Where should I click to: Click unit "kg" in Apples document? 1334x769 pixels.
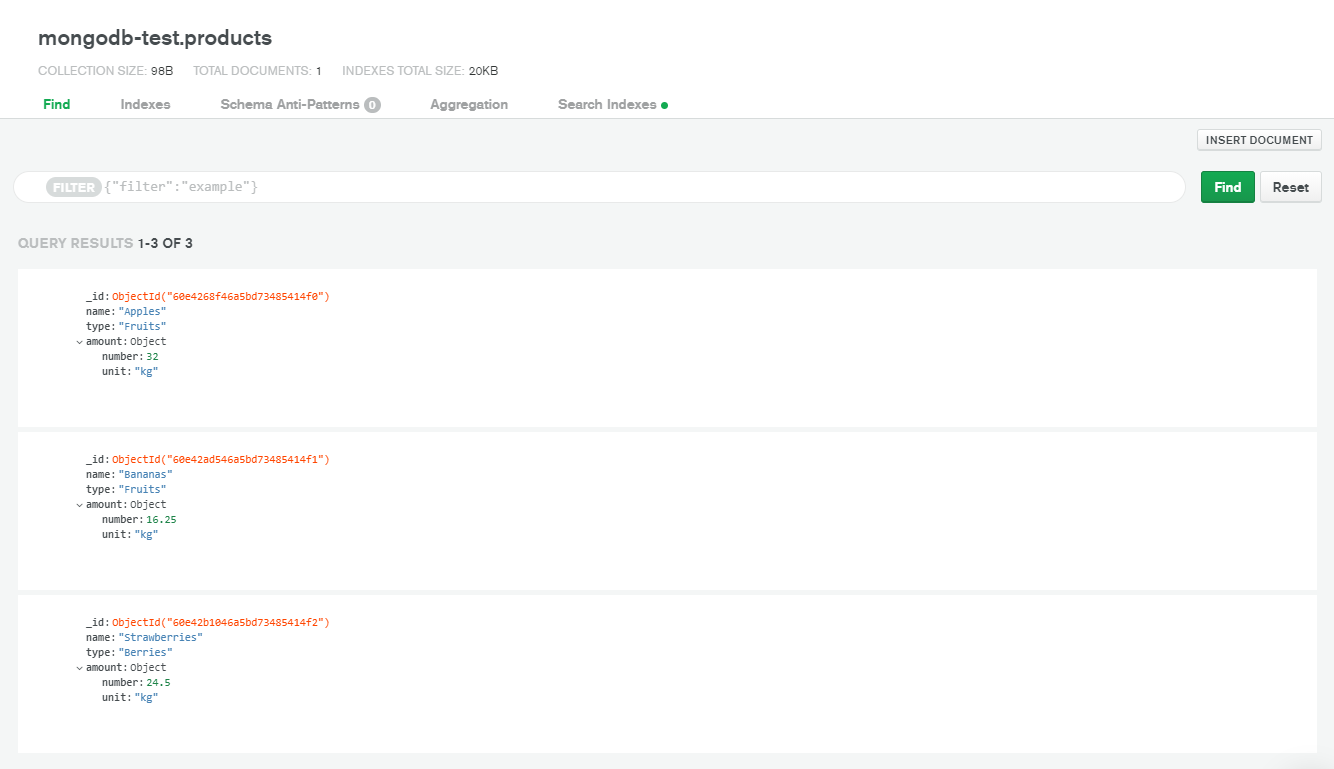(x=146, y=371)
